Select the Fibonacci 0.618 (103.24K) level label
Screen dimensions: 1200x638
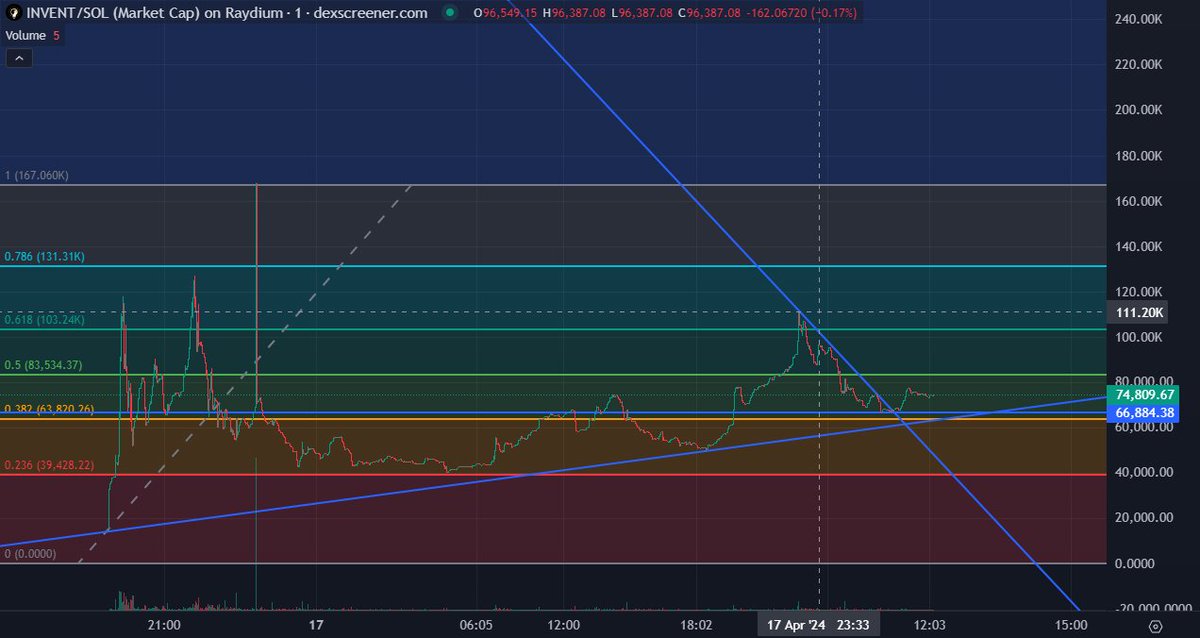pyautogui.click(x=44, y=320)
